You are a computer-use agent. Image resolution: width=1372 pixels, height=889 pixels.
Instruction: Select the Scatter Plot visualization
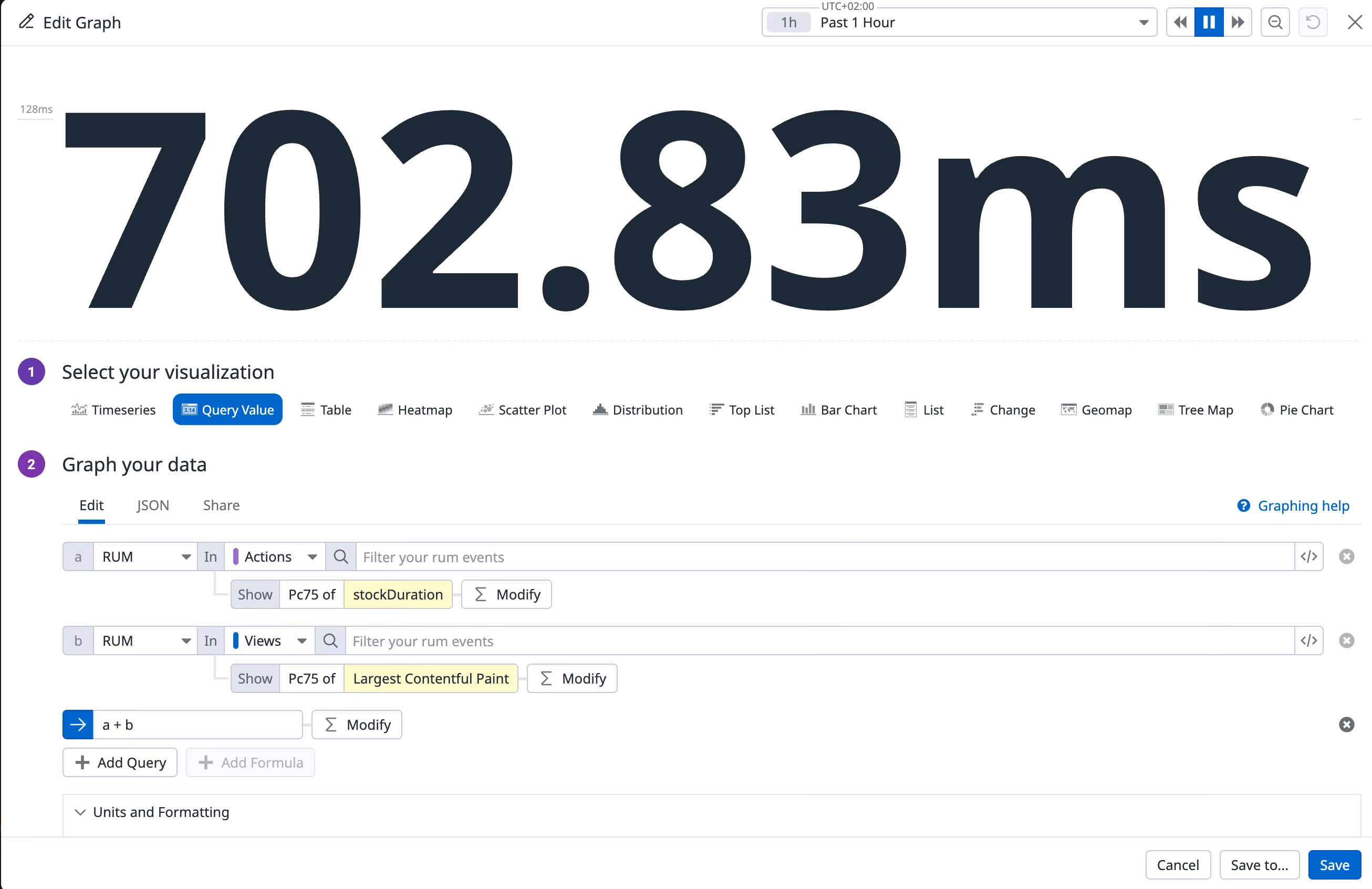tap(523, 409)
